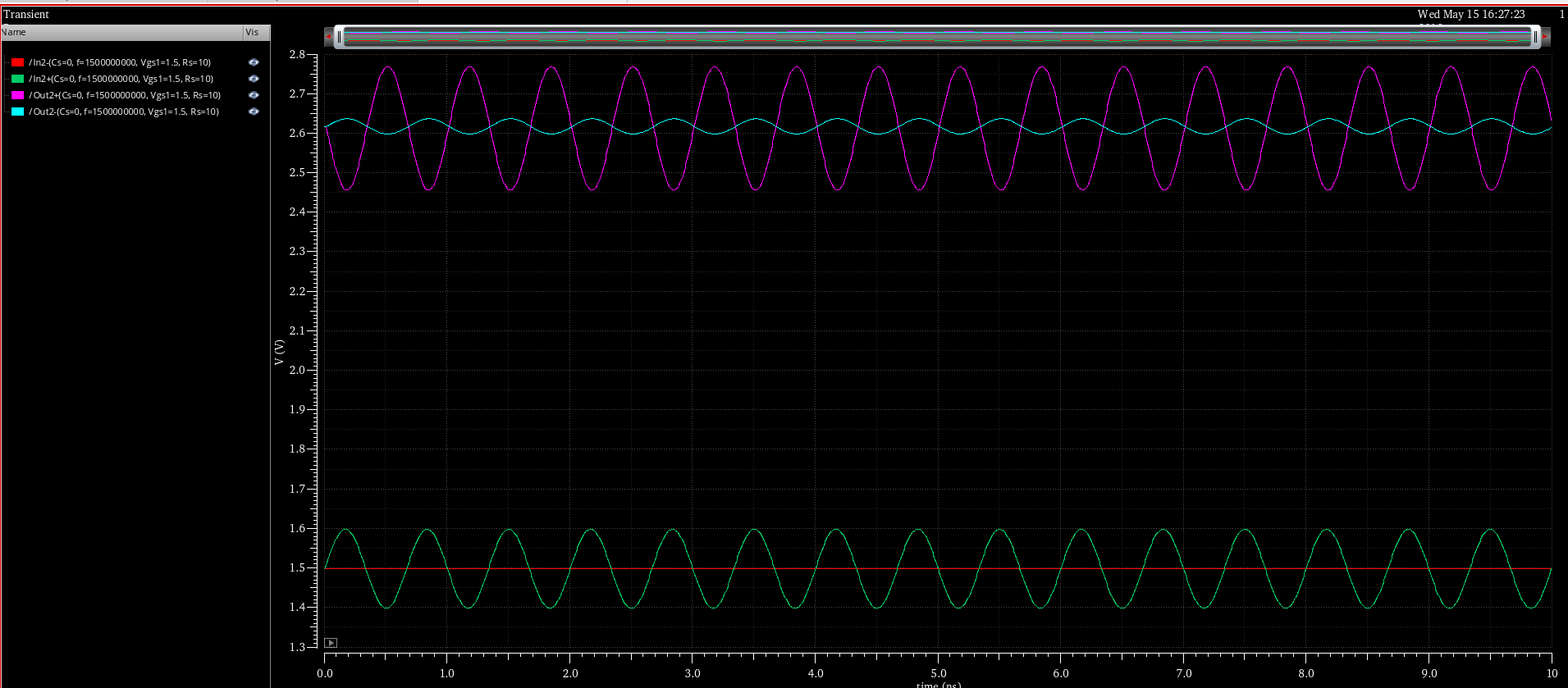Hide the /Out2- trace via its eye icon

point(254,112)
